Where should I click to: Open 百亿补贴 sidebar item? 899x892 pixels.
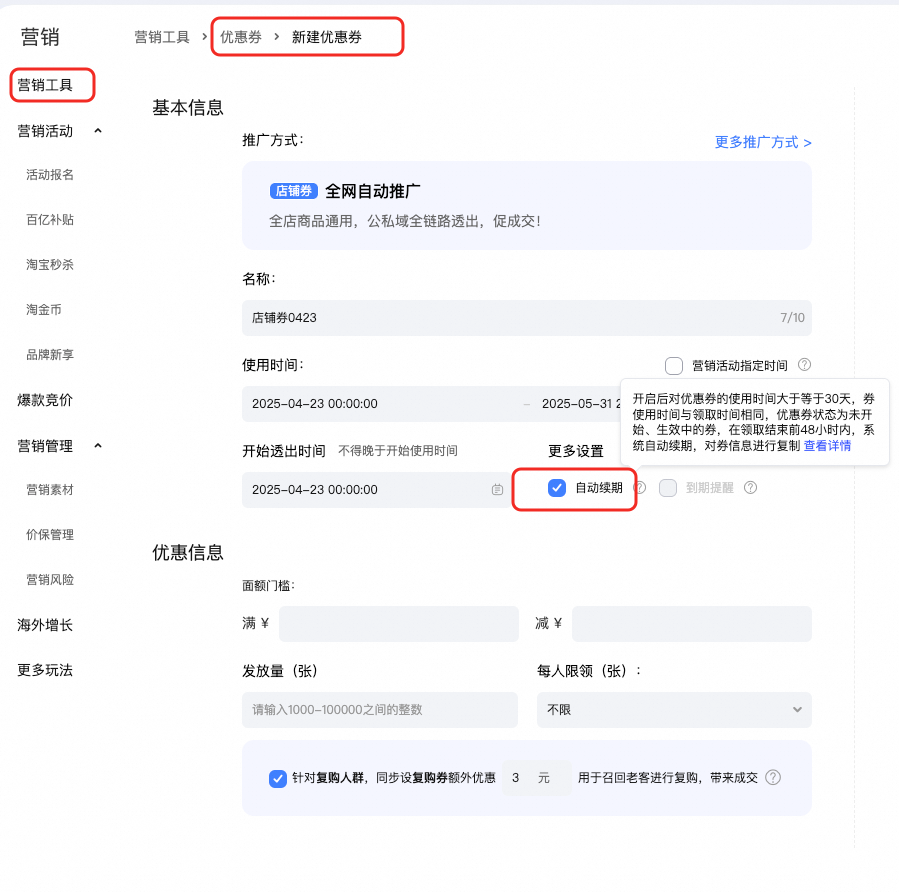click(50, 220)
